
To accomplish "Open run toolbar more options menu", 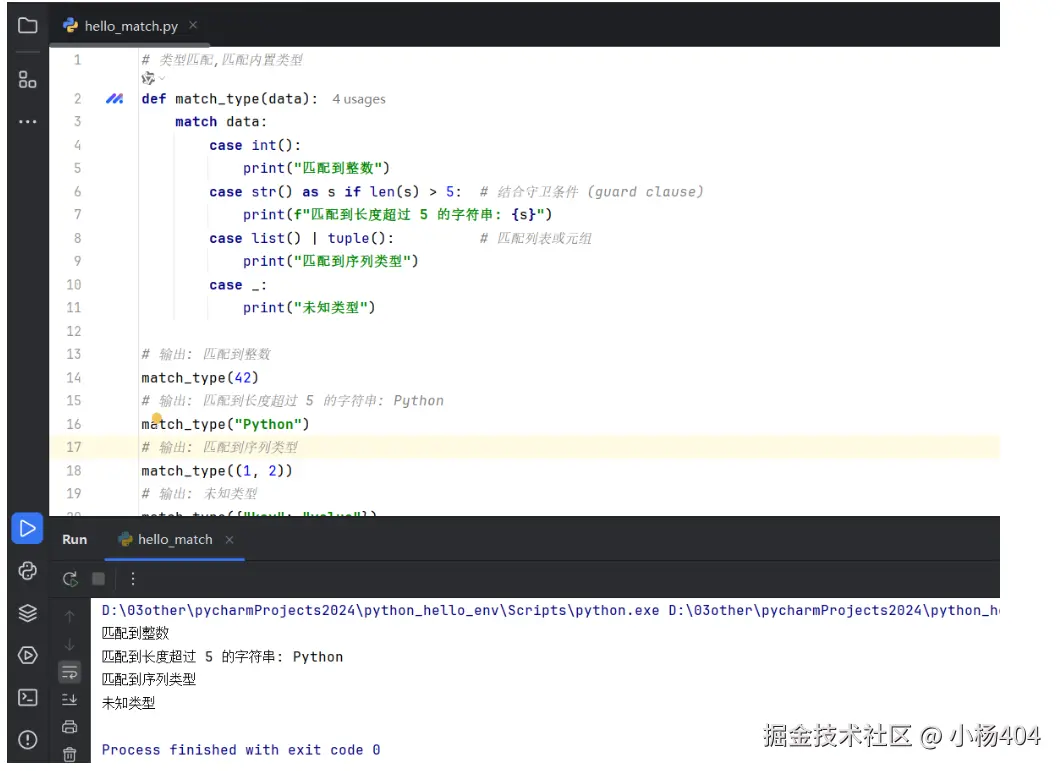I will [x=133, y=579].
